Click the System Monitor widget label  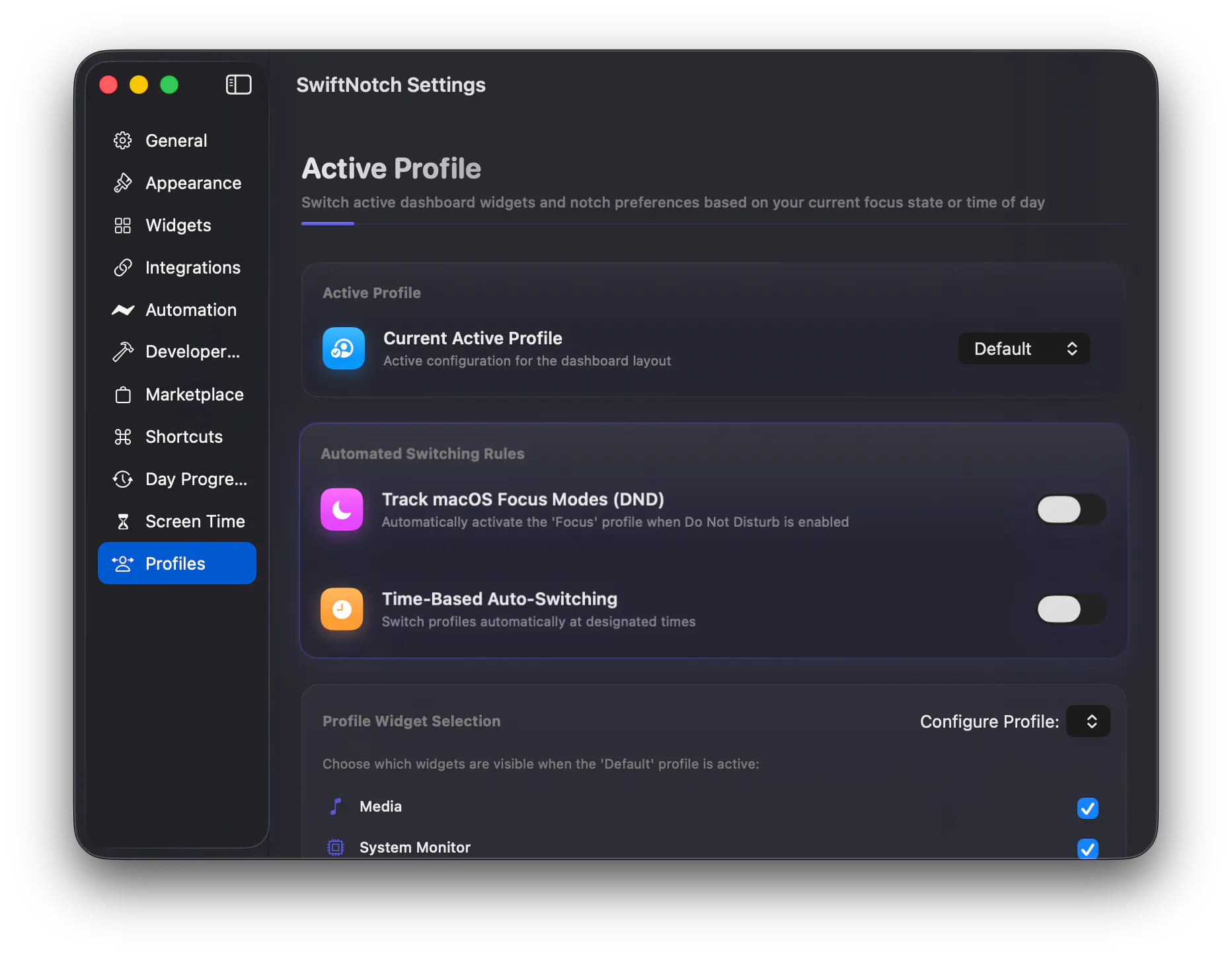(415, 847)
